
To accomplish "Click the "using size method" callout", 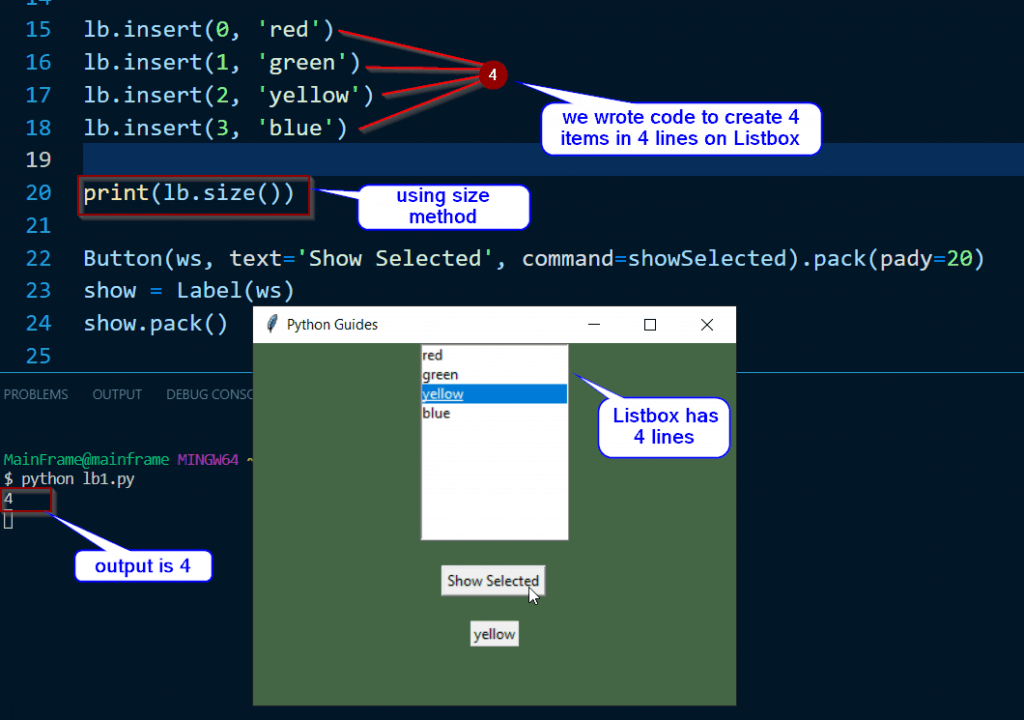I will (x=443, y=207).
